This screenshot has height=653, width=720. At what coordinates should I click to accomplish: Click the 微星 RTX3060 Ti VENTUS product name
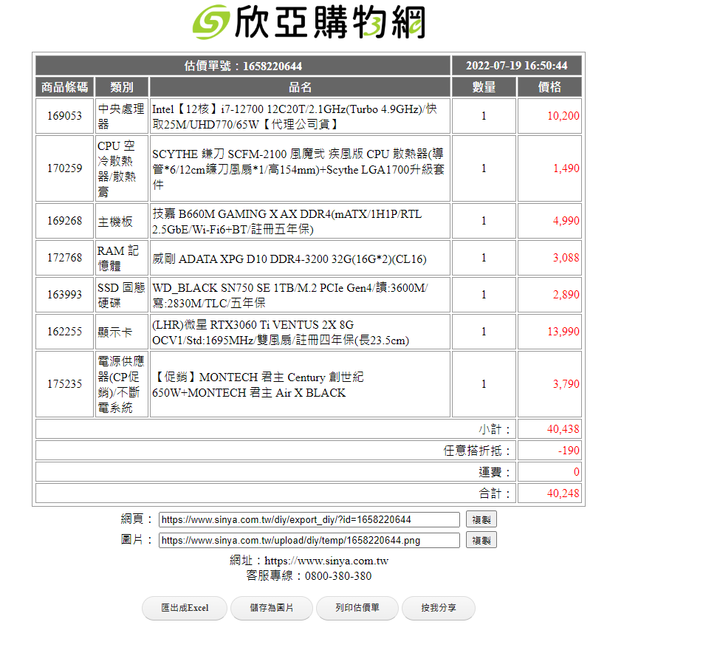click(x=281, y=332)
